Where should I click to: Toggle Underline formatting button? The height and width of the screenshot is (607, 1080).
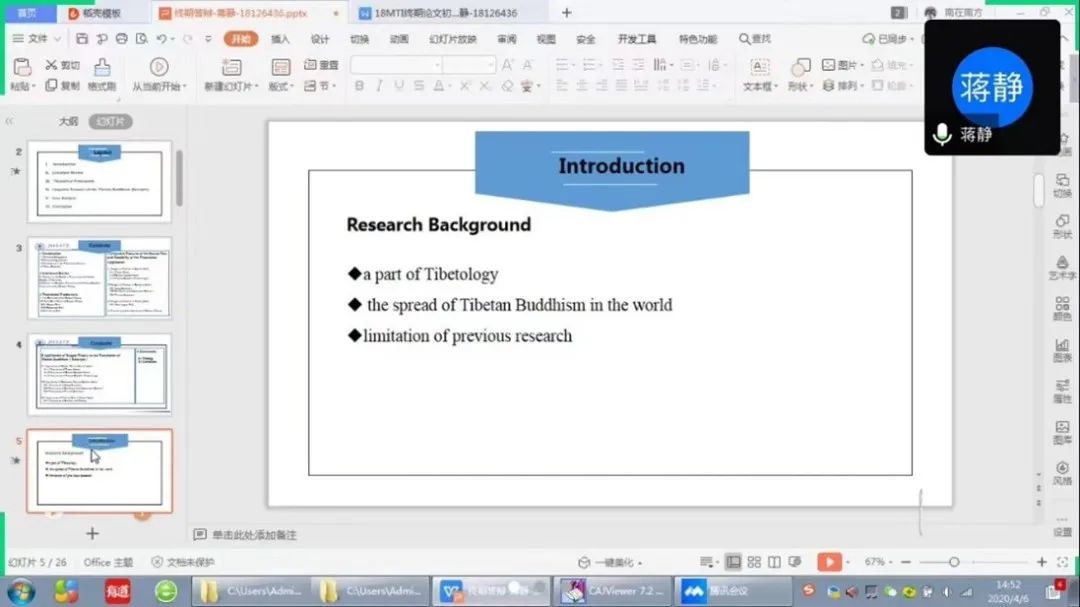coord(399,86)
